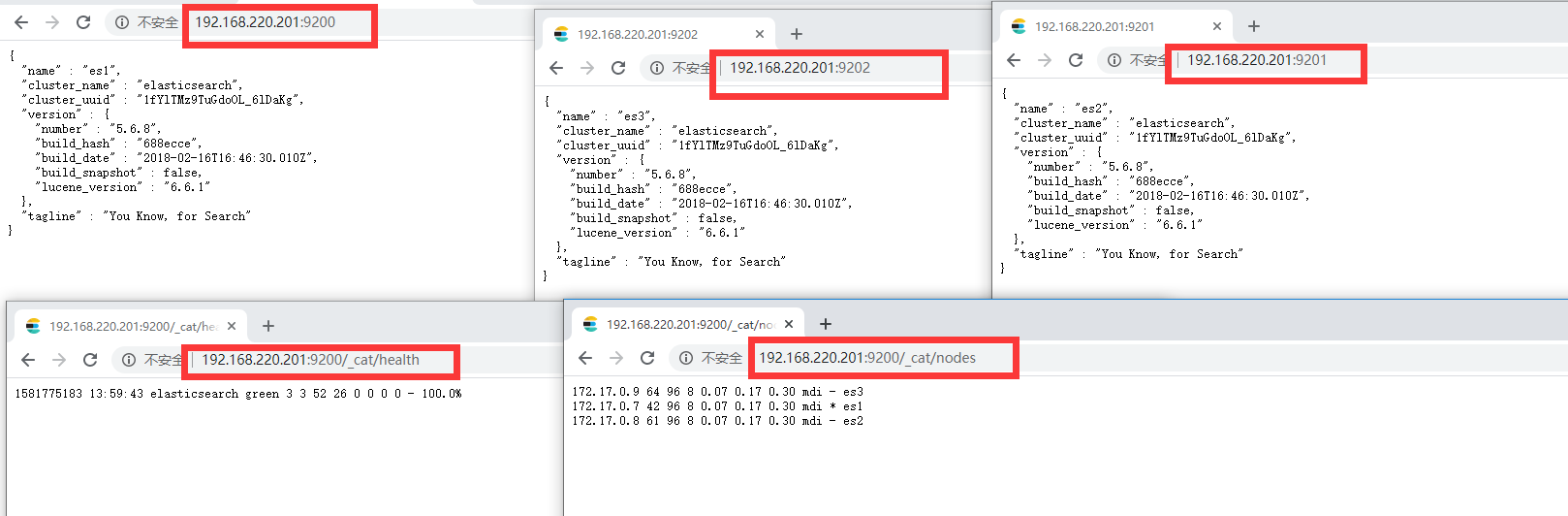The image size is (1568, 516).
Task: Go forward in the 9202 browser window
Action: click(x=587, y=68)
